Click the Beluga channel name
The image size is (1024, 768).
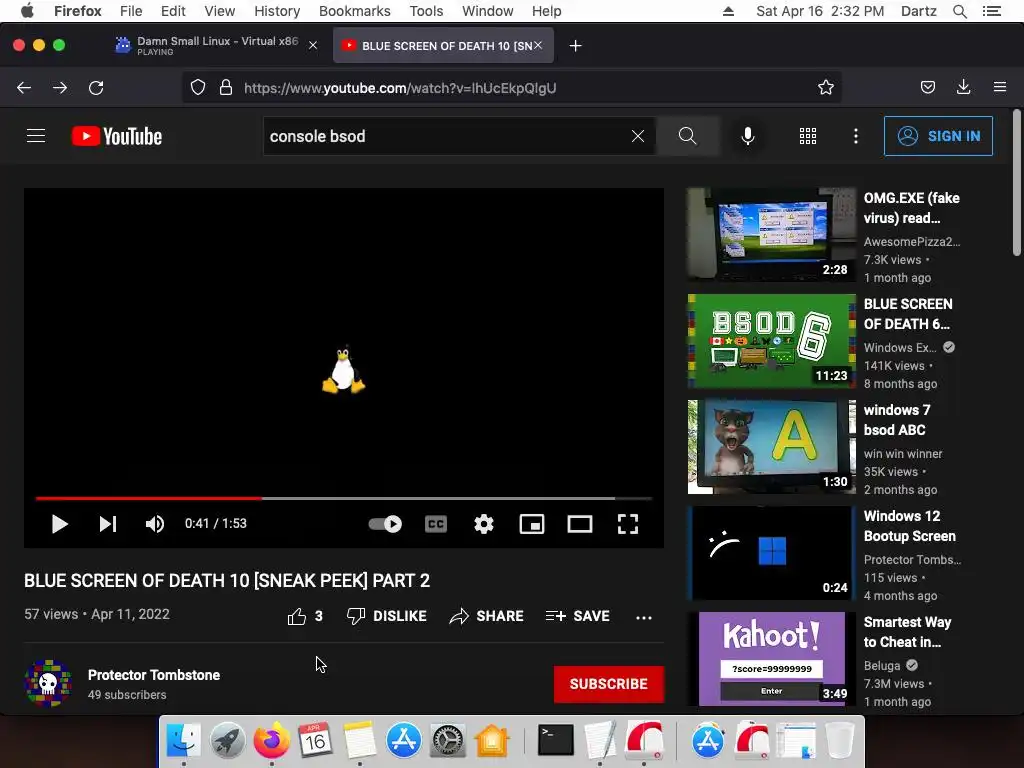pyautogui.click(x=882, y=665)
